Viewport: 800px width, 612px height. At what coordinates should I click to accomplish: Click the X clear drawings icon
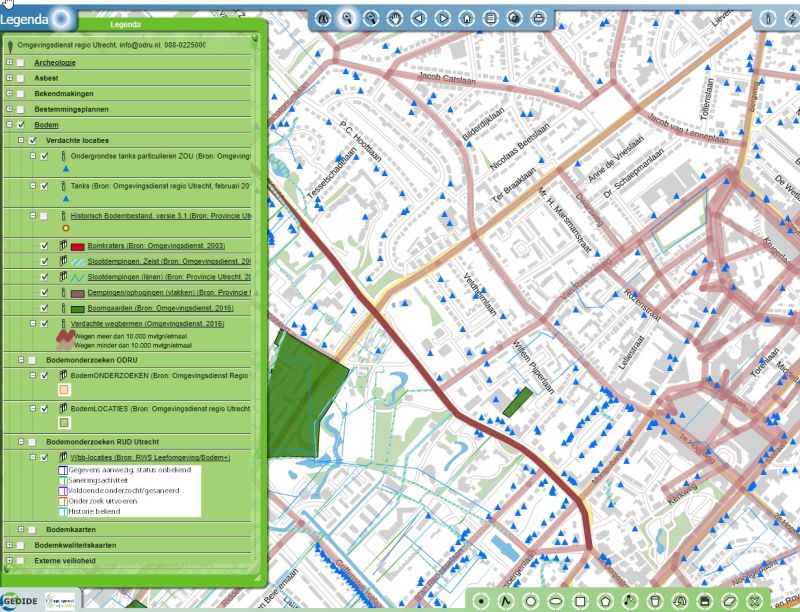click(x=755, y=601)
